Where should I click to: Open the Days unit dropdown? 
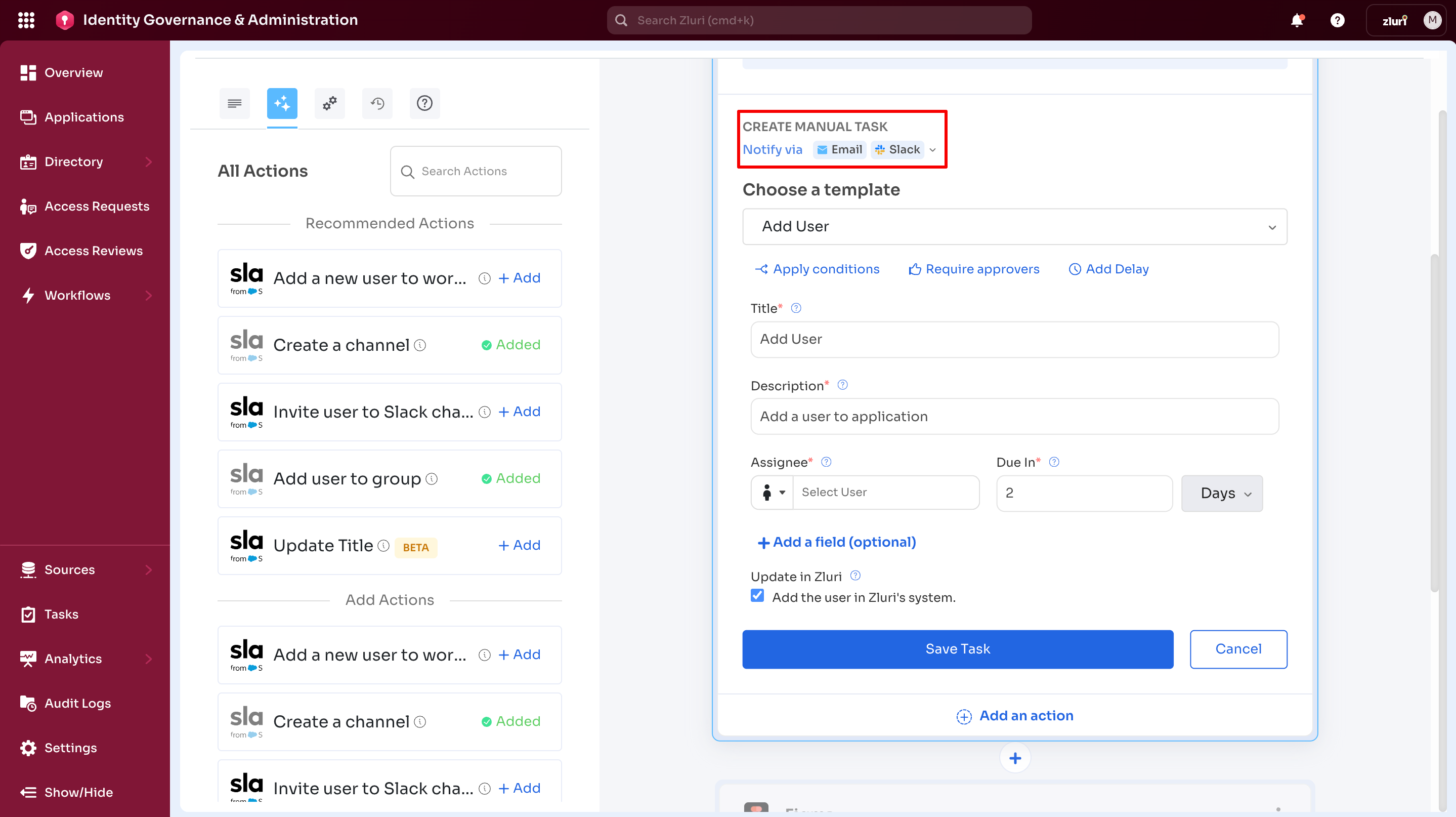click(1221, 493)
